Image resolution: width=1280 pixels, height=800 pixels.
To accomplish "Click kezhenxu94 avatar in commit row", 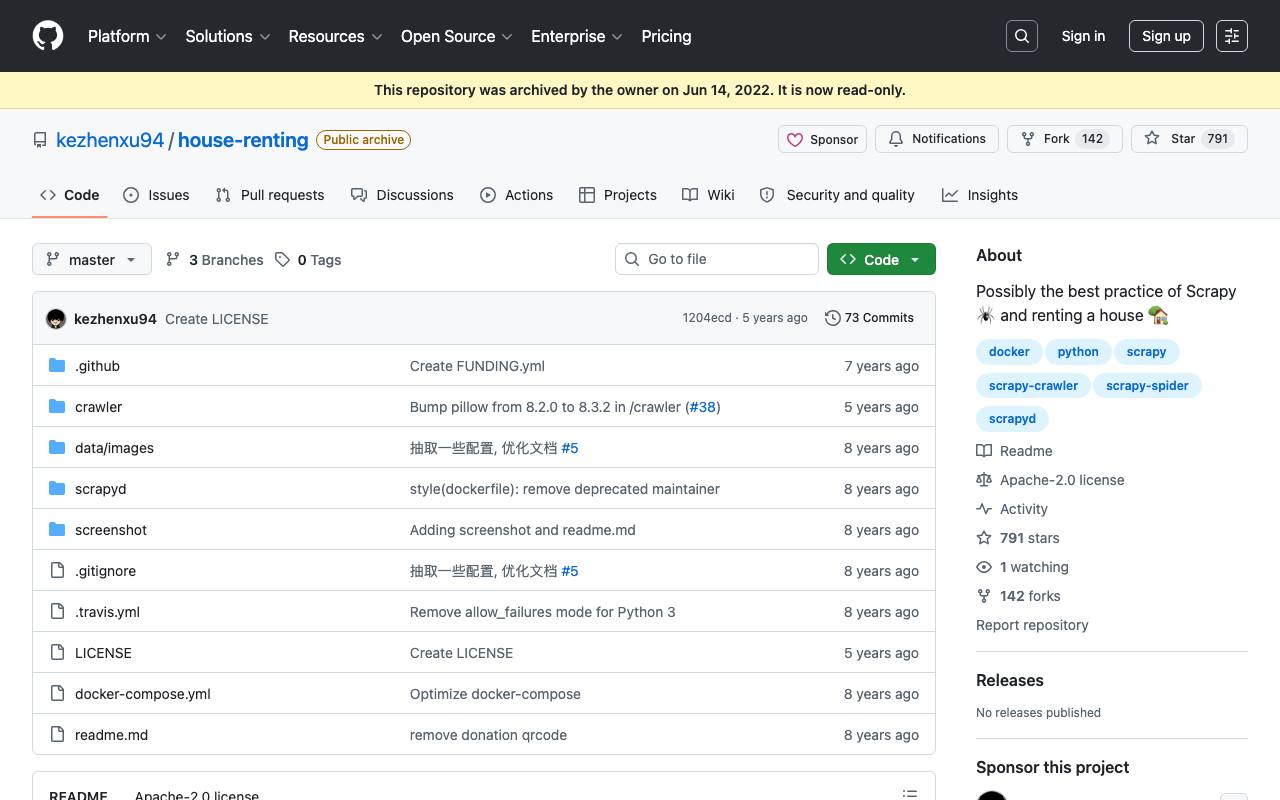I will coord(56,319).
